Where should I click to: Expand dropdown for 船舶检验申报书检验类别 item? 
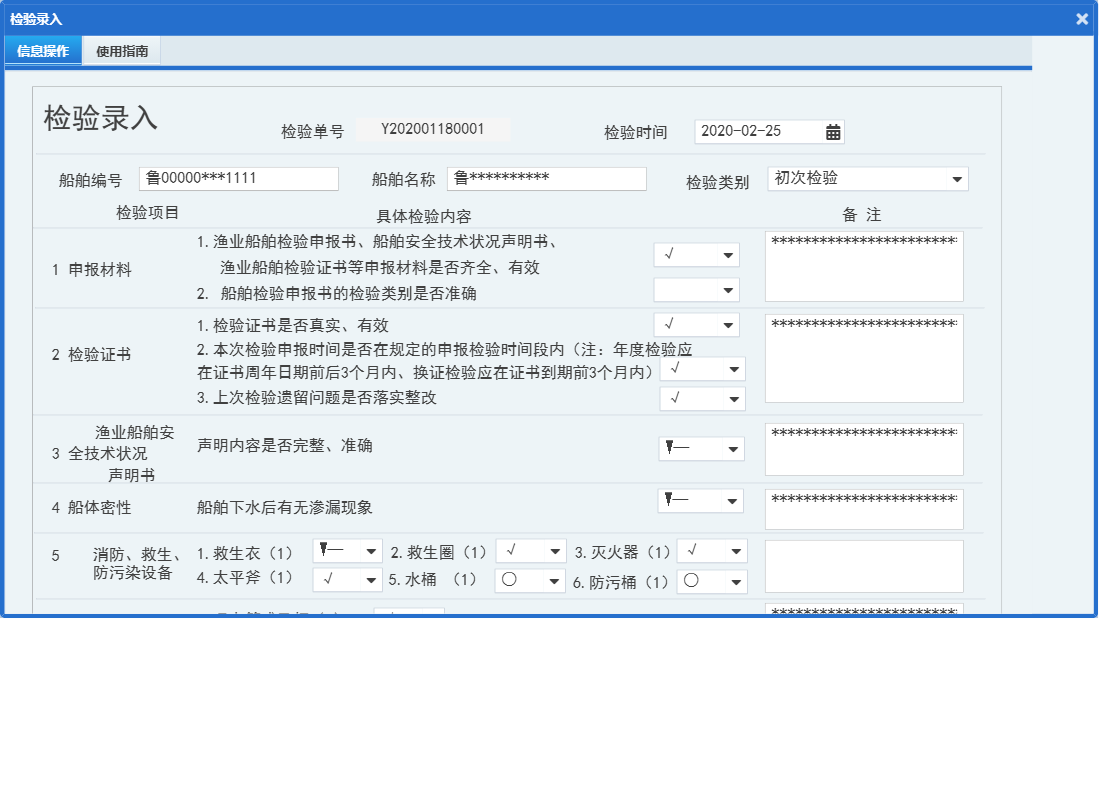[x=727, y=289]
